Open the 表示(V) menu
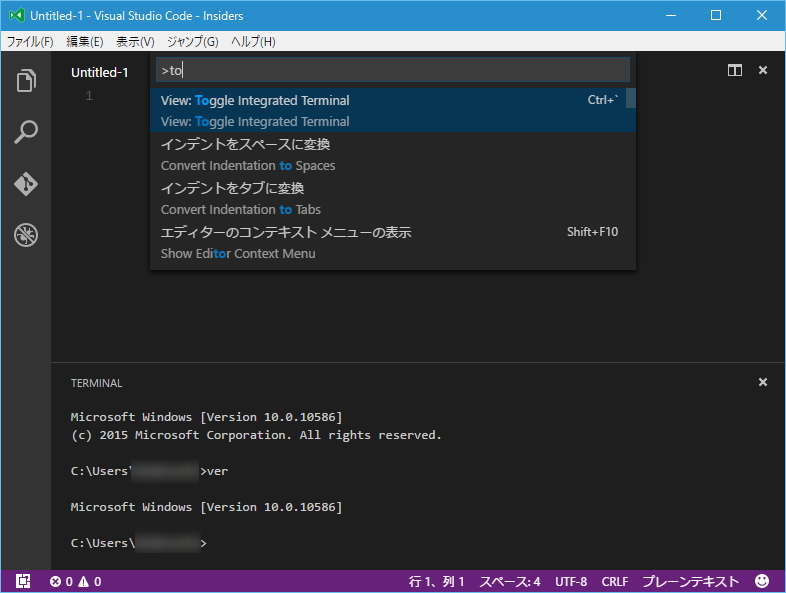This screenshot has width=786, height=593. point(135,42)
